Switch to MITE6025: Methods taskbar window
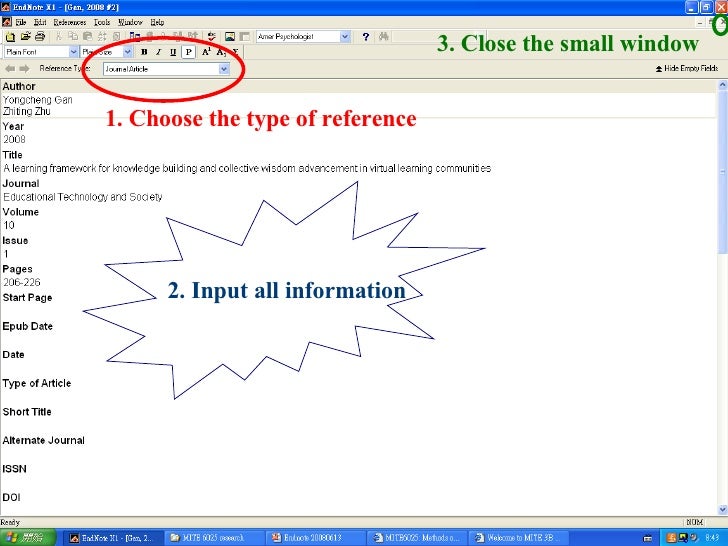Image resolution: width=728 pixels, height=546 pixels. [x=417, y=538]
